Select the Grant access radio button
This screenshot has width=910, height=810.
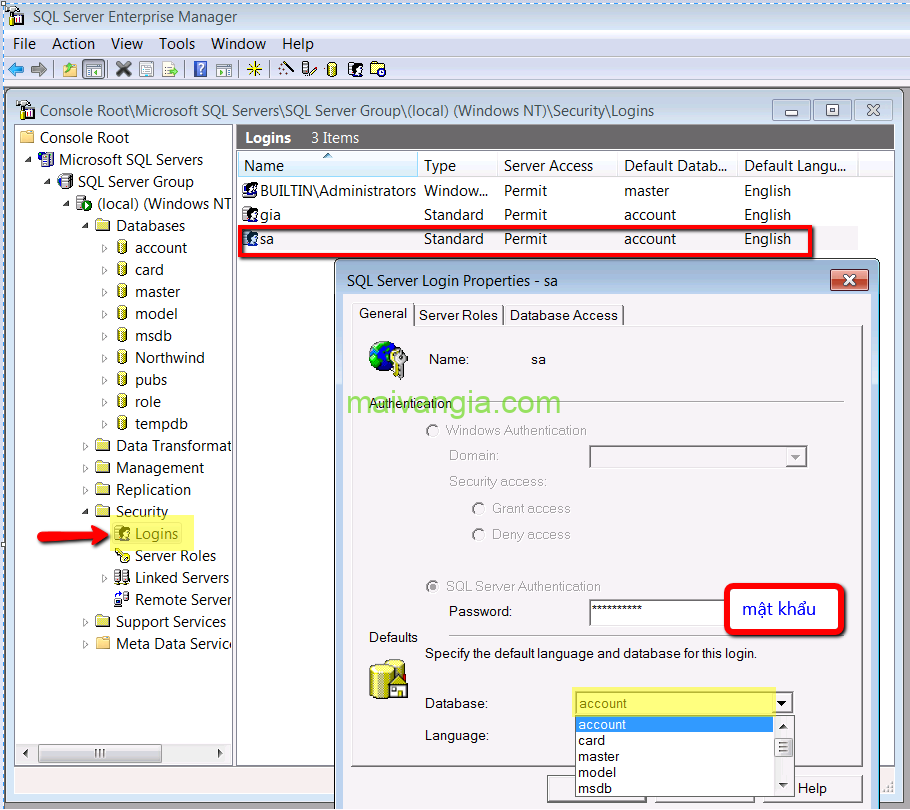(479, 509)
